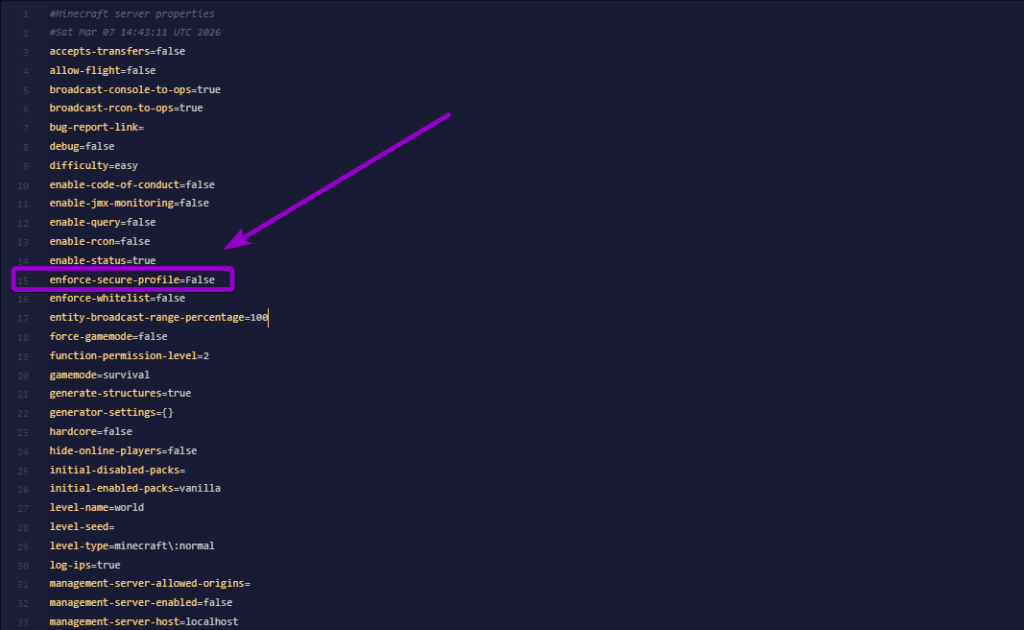The image size is (1024, 630).
Task: Click the gamemode=survival setting
Action: 99,374
